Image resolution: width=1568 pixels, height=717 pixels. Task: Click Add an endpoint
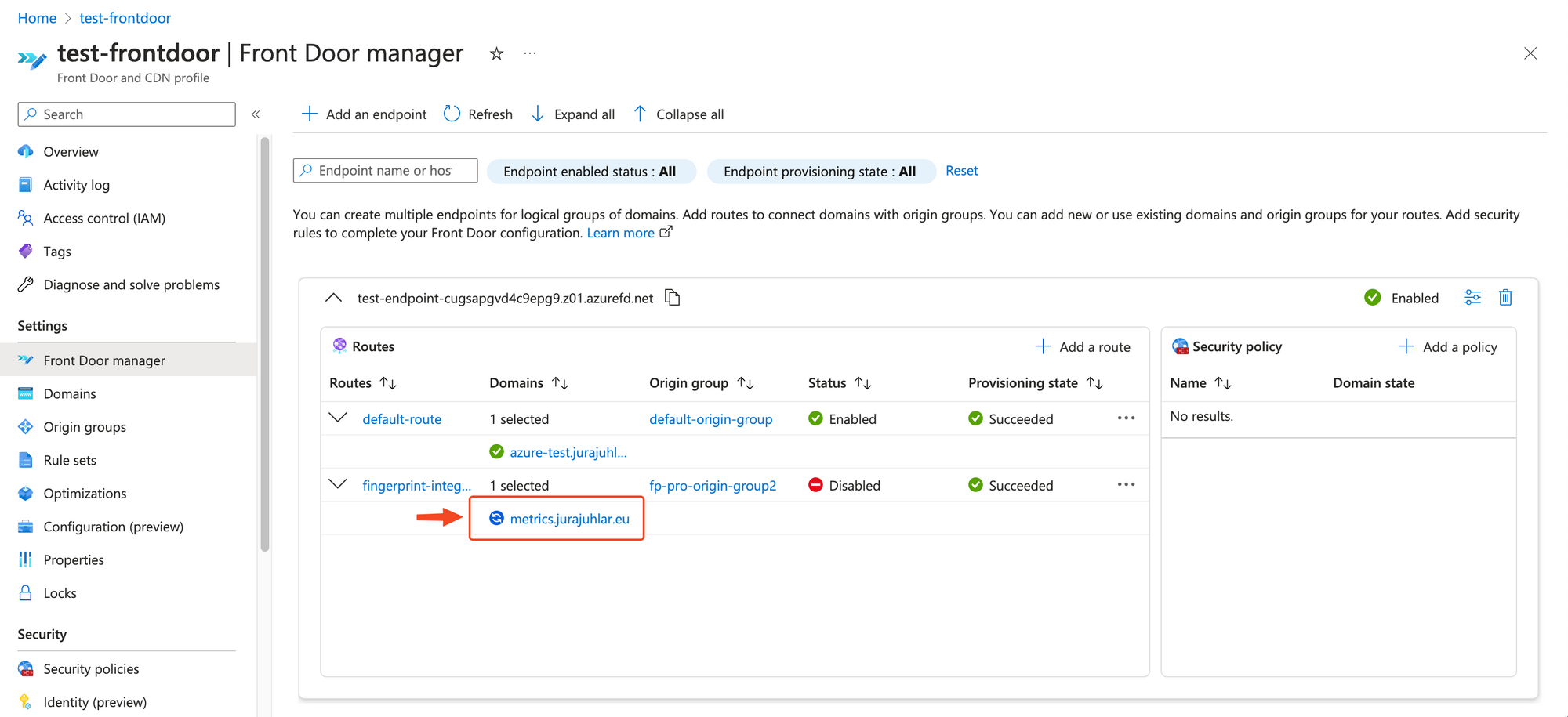[x=365, y=114]
